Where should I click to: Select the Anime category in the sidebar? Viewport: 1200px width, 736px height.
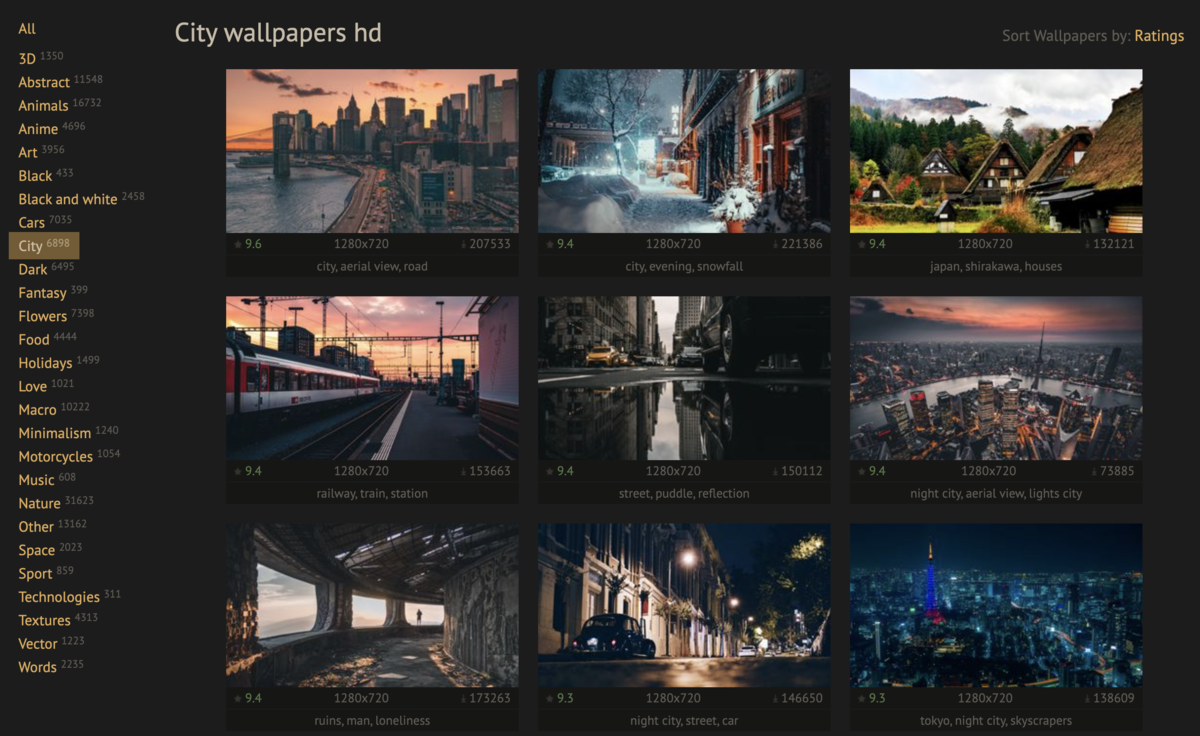[x=40, y=128]
